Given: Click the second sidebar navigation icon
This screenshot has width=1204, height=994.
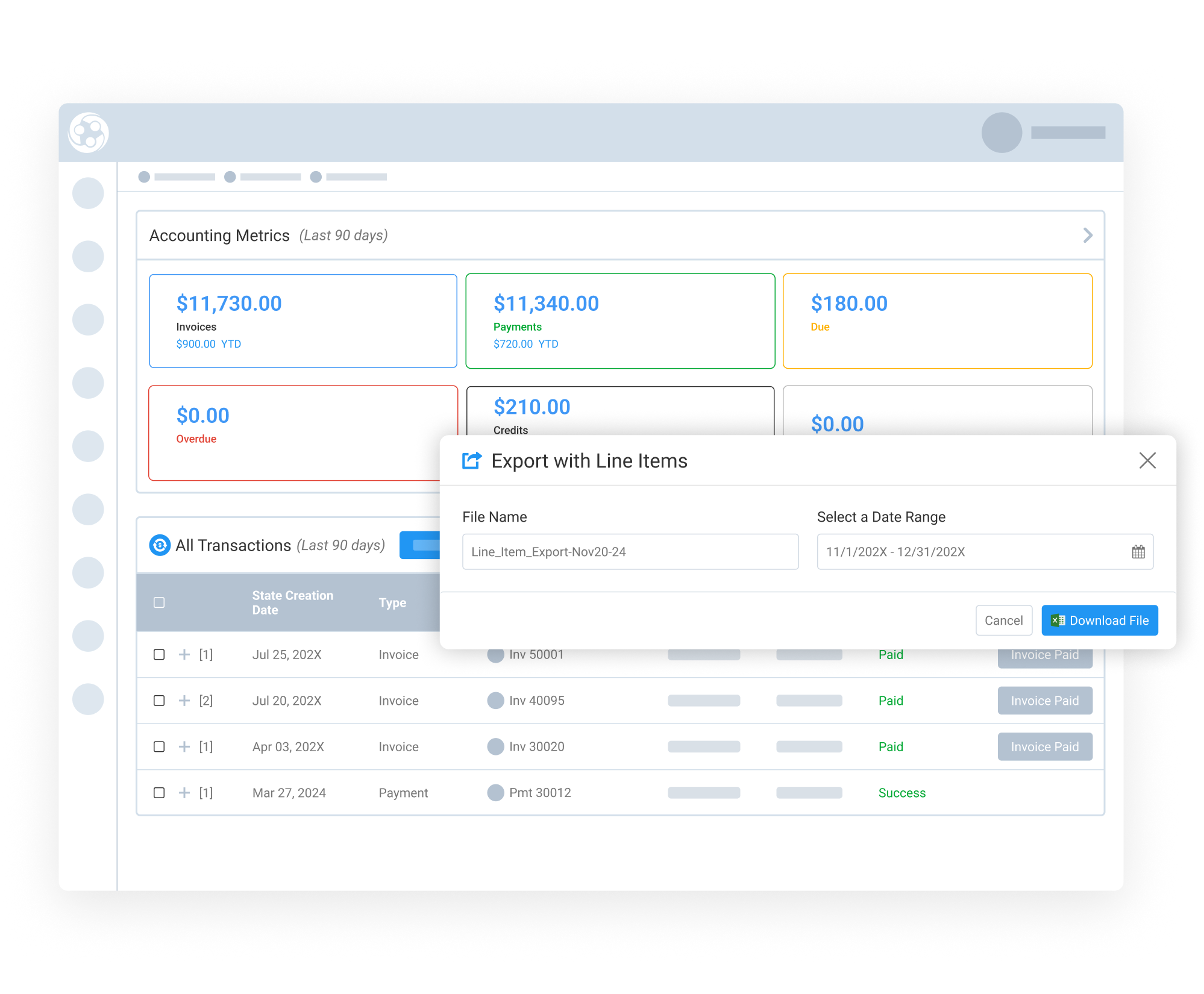Looking at the screenshot, I should 88,256.
